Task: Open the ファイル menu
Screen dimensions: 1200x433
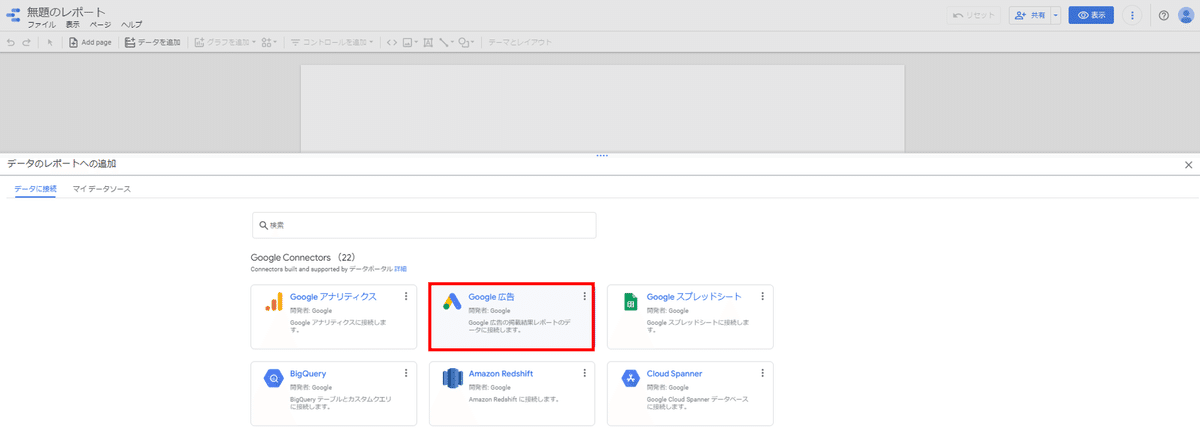Action: pos(42,23)
